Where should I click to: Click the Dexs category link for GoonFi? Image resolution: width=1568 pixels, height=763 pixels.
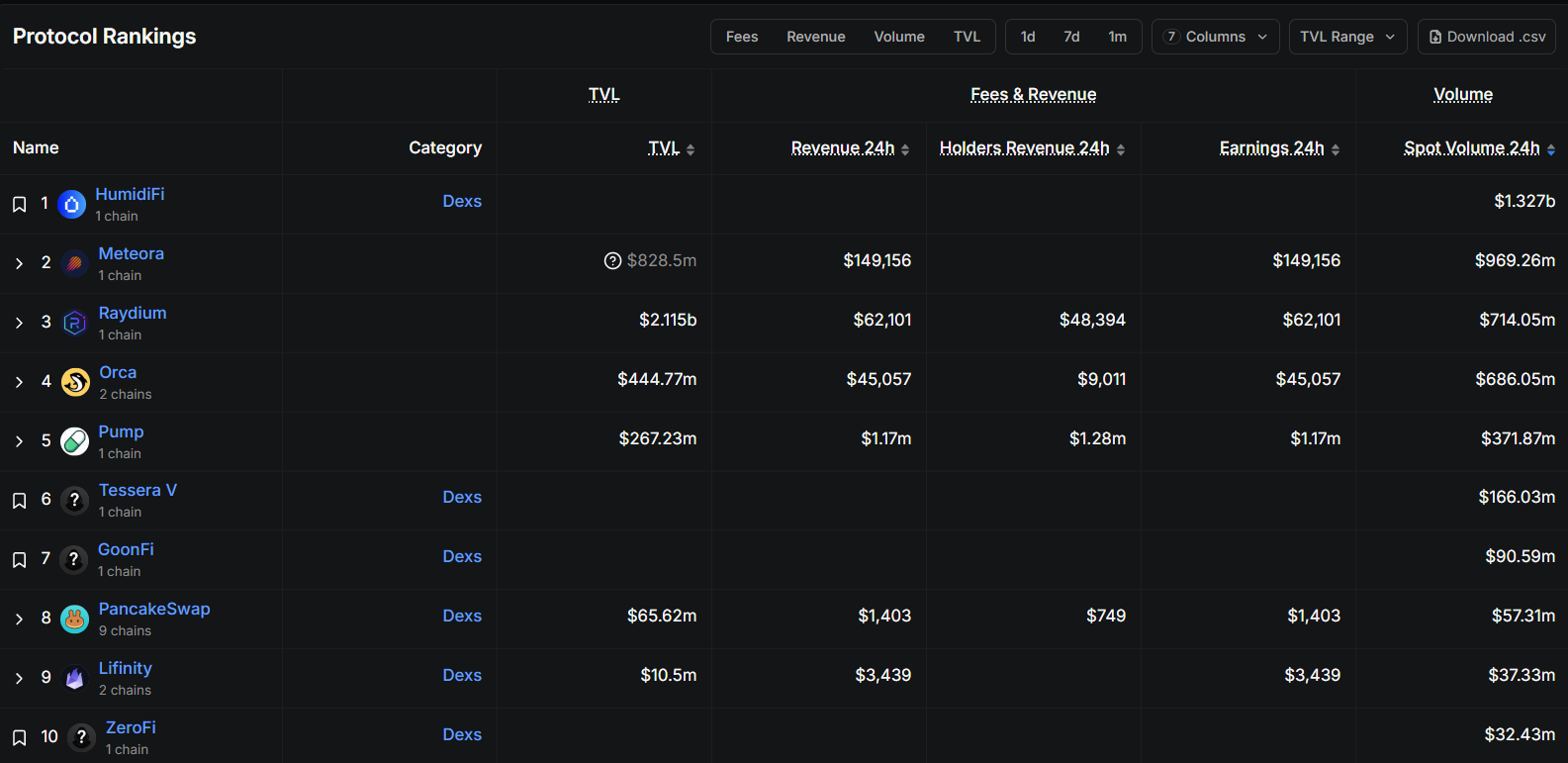[x=462, y=556]
